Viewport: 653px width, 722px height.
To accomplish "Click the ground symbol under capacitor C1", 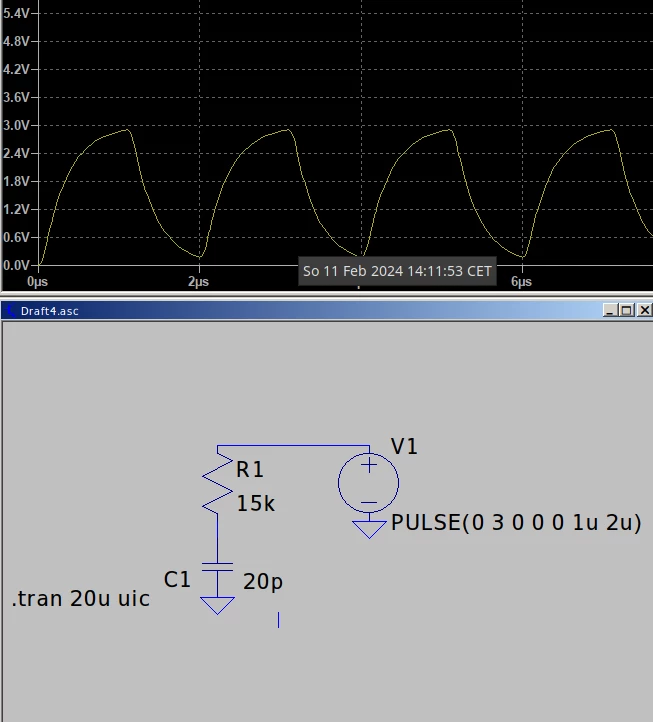I will coord(217,606).
